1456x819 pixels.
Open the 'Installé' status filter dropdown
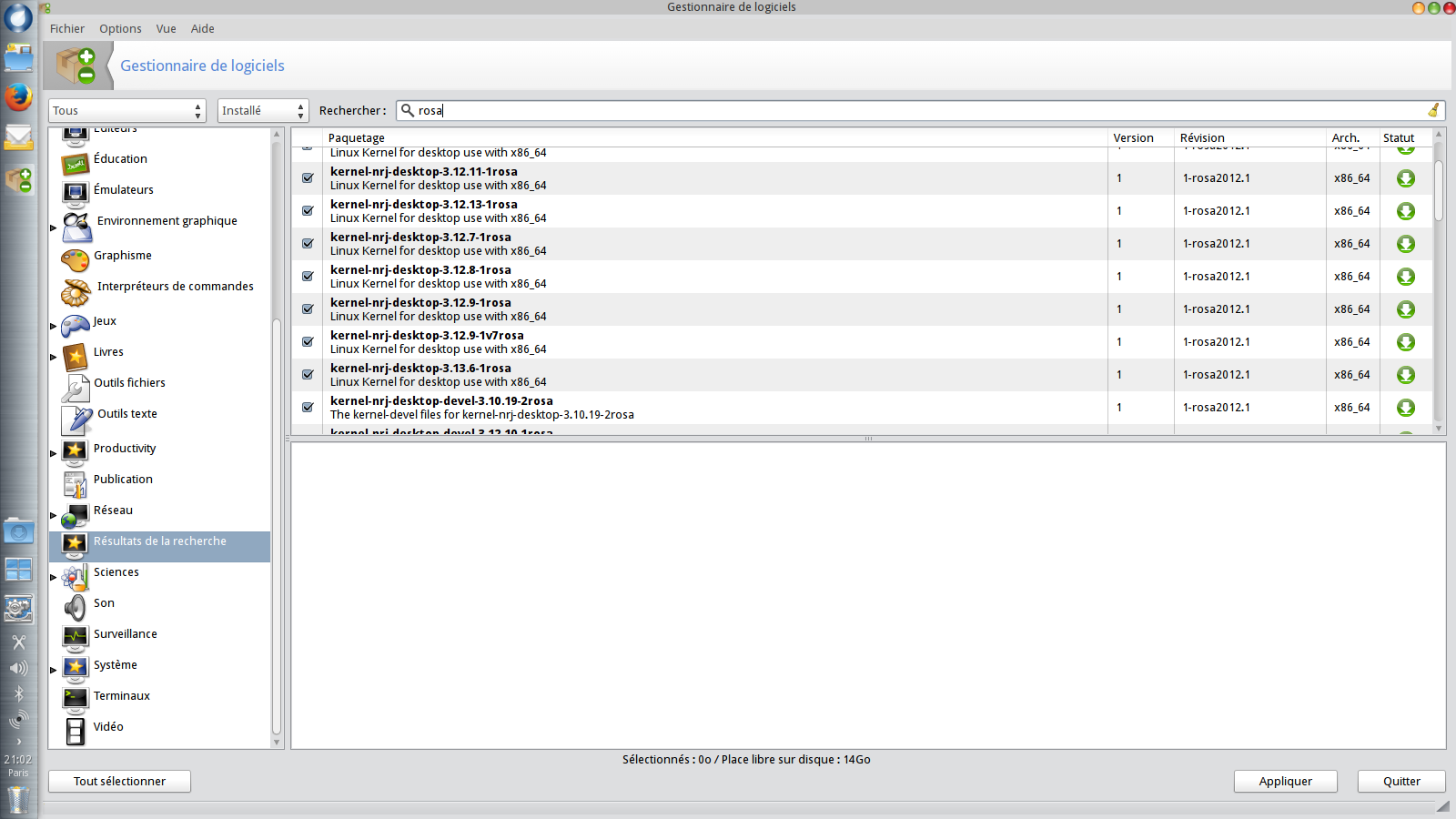pyautogui.click(x=263, y=110)
